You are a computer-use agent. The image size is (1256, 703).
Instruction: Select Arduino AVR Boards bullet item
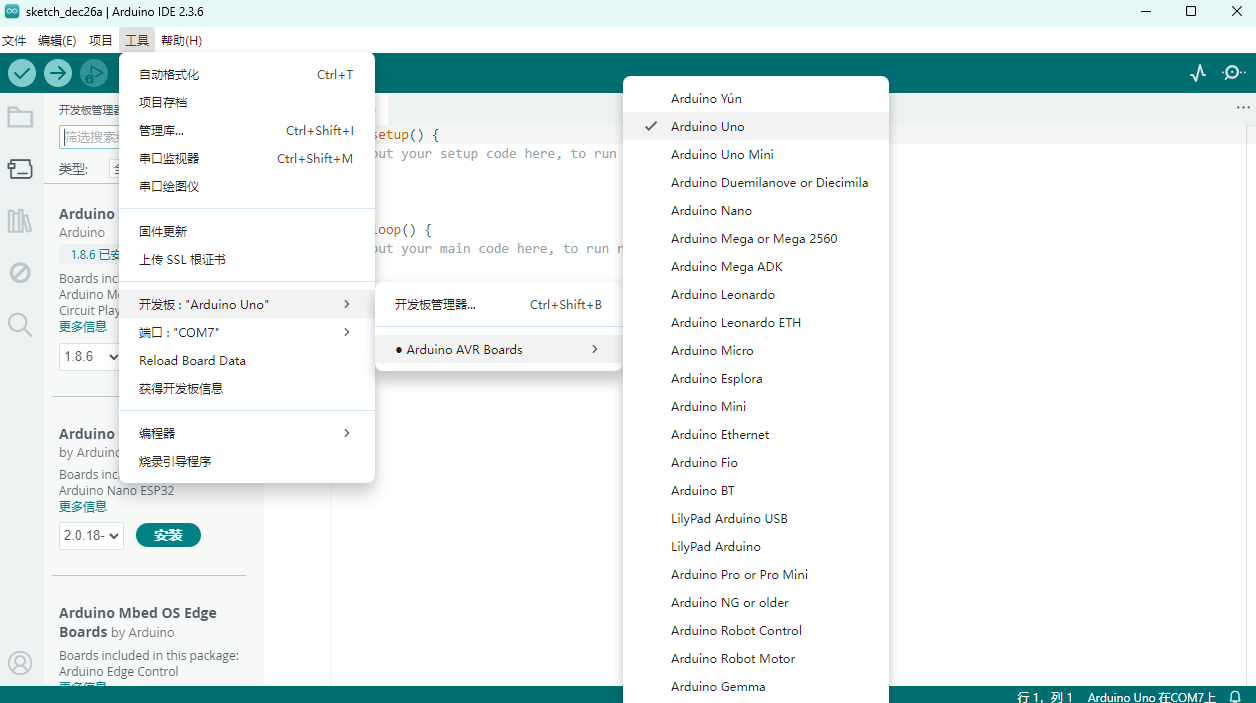pos(498,349)
